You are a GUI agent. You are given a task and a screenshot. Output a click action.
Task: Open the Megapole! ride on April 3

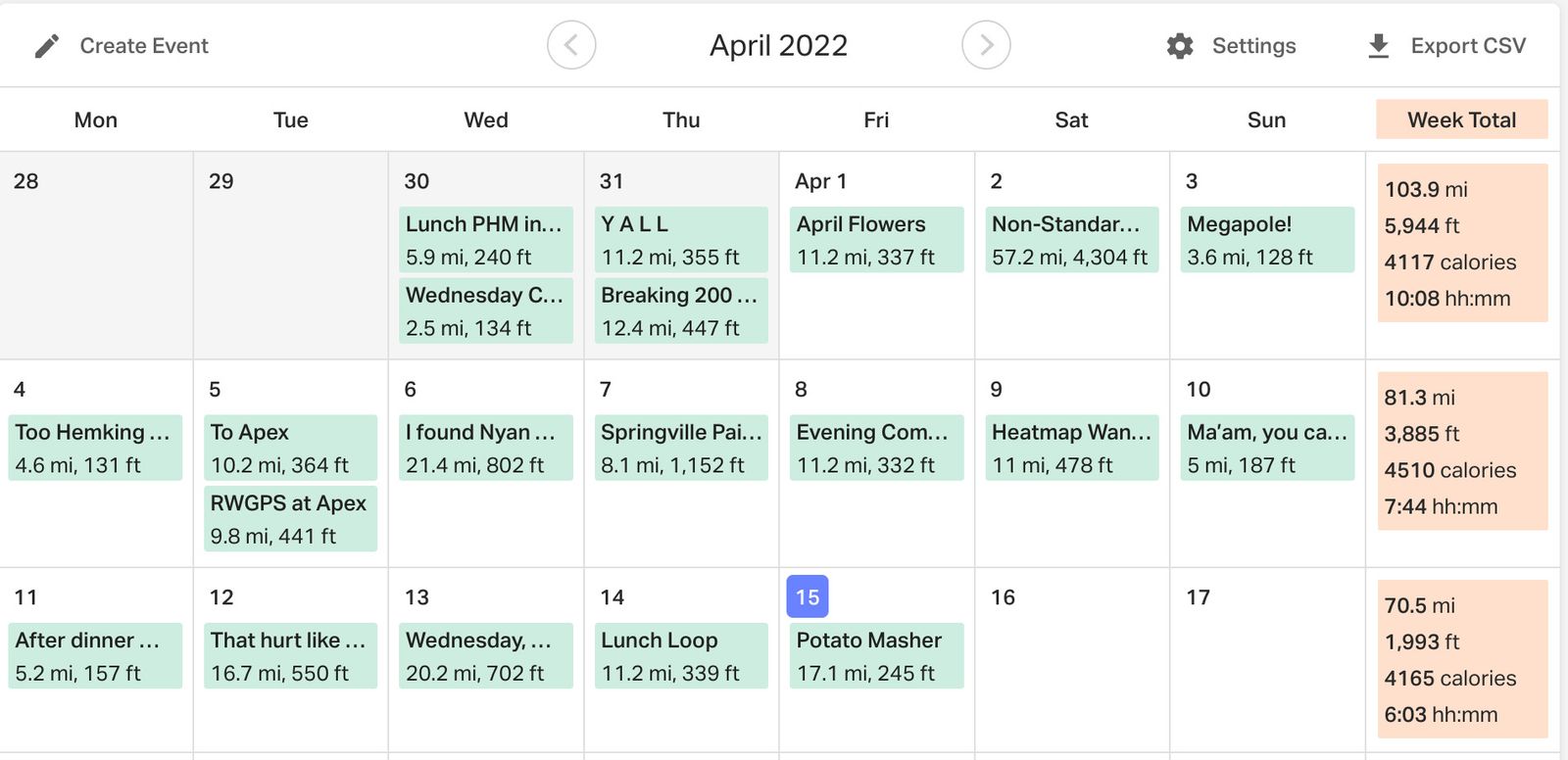[x=1266, y=239]
